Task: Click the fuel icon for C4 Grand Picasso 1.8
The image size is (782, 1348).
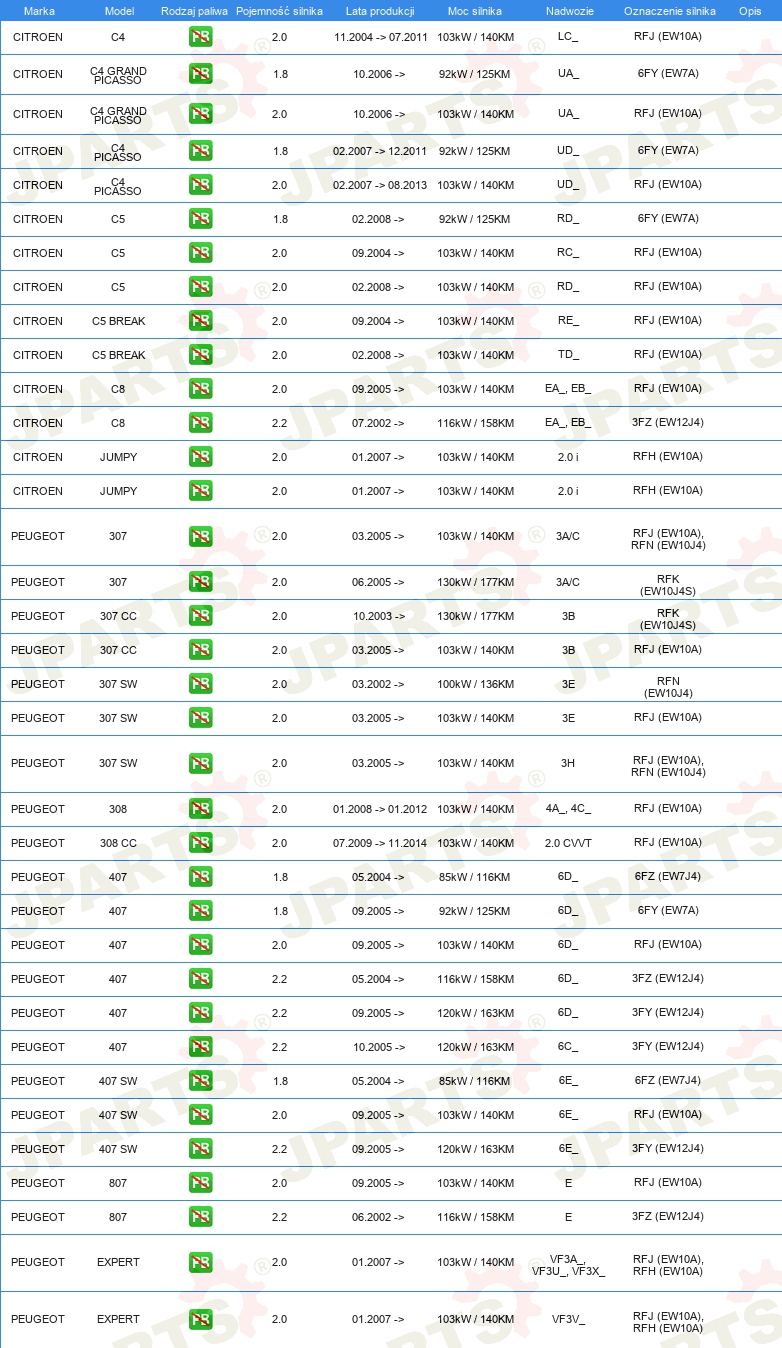Action: pyautogui.click(x=201, y=75)
